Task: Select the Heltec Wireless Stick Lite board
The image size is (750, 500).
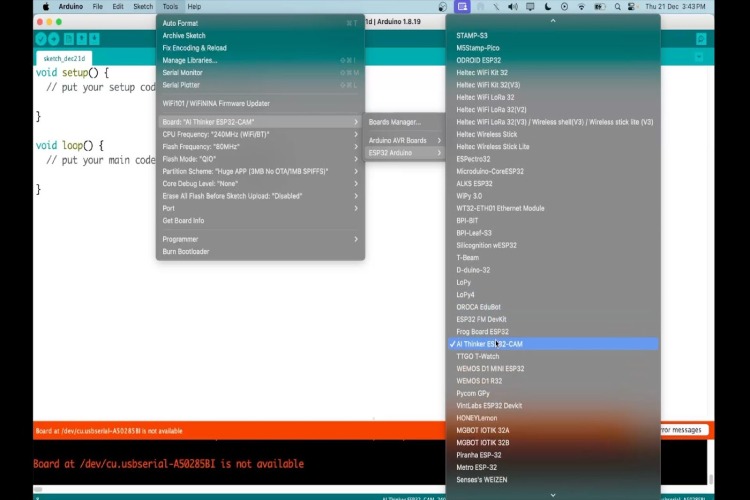Action: (553, 146)
